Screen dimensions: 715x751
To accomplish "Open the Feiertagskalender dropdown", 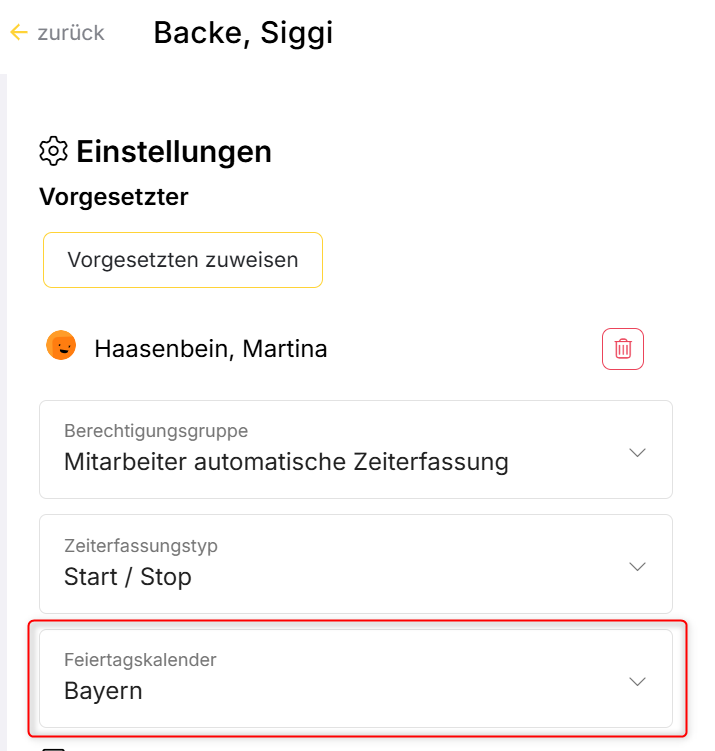I will (x=355, y=678).
